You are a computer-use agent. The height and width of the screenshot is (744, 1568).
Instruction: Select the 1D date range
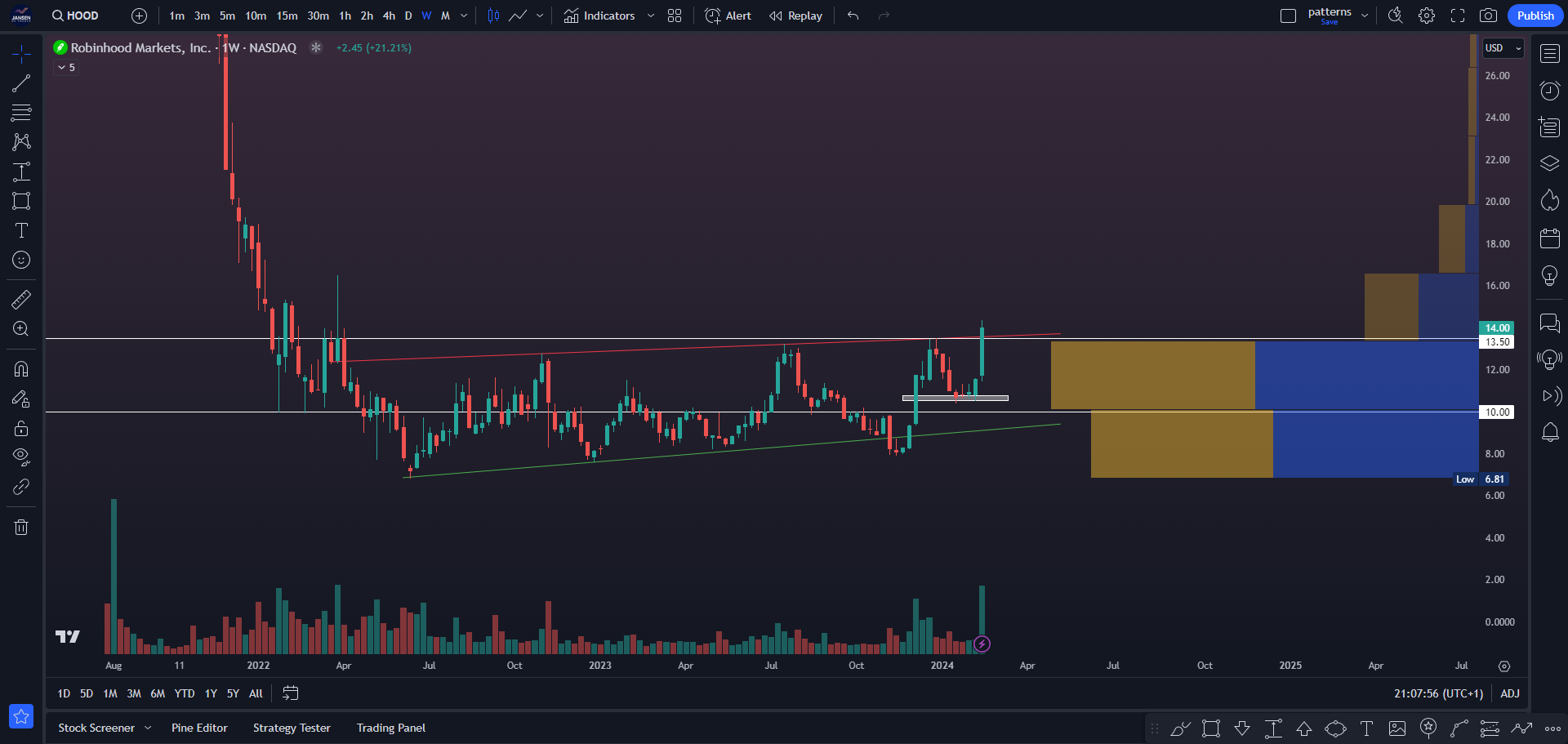[64, 693]
